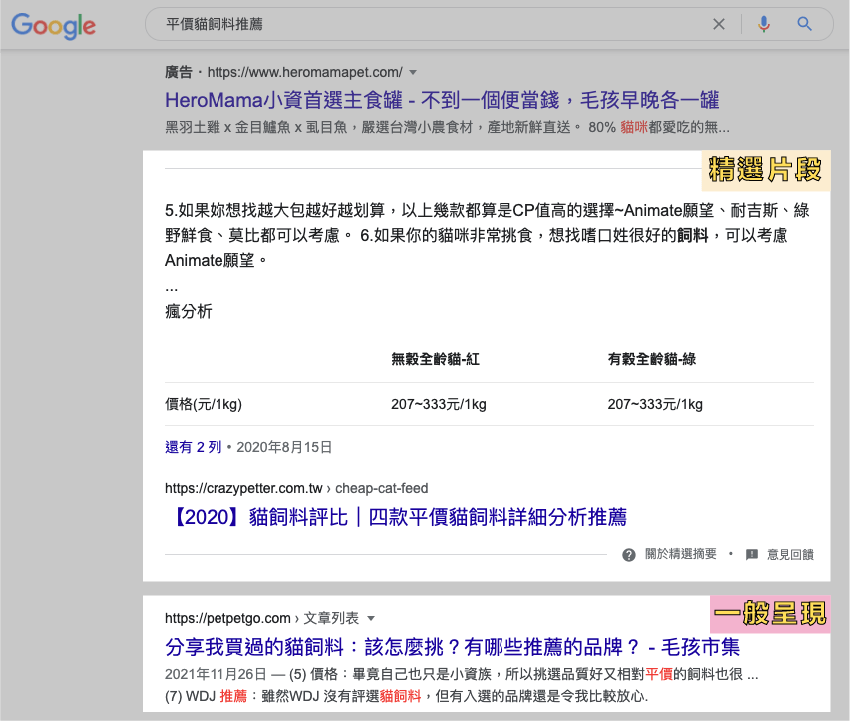Expand the dropdown arrow next to heromamapet.com URL
Viewport: 850px width, 721px height.
pyautogui.click(x=413, y=73)
